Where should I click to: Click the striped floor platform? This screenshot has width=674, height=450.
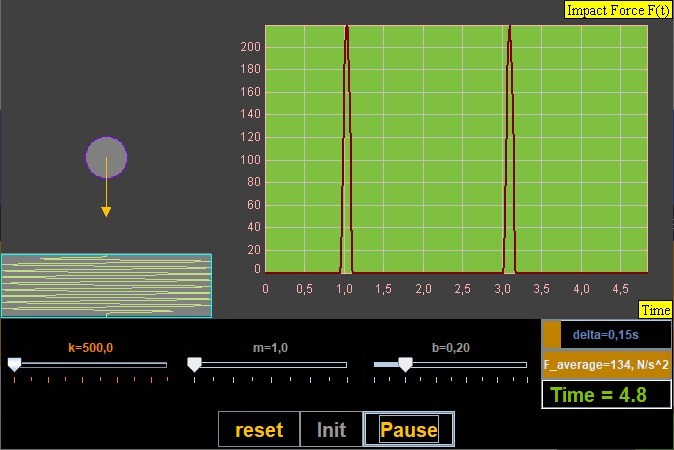pyautogui.click(x=106, y=285)
